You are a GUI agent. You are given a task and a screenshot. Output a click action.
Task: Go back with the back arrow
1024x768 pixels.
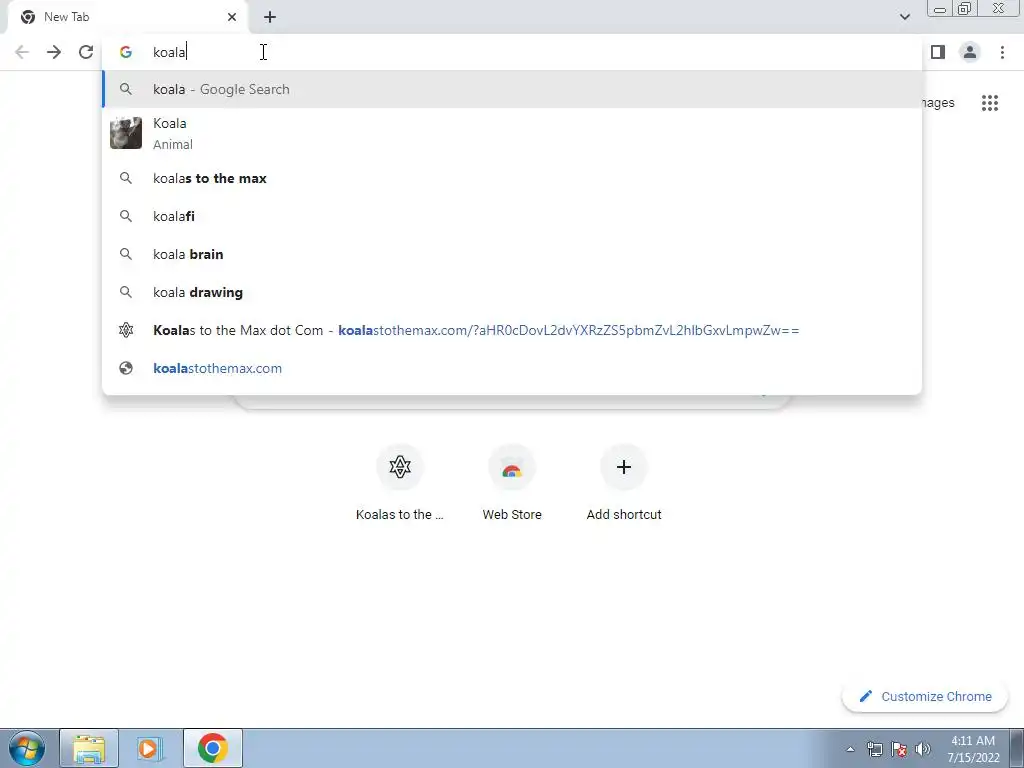pyautogui.click(x=22, y=52)
